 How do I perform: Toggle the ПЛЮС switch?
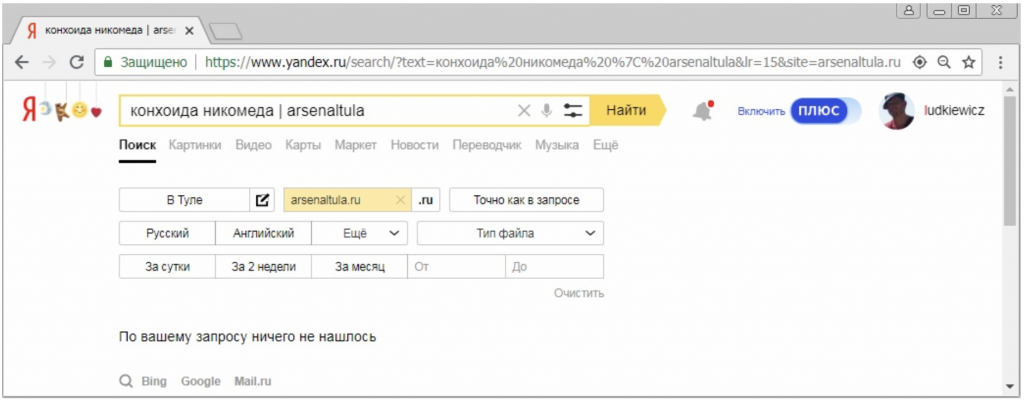point(825,111)
